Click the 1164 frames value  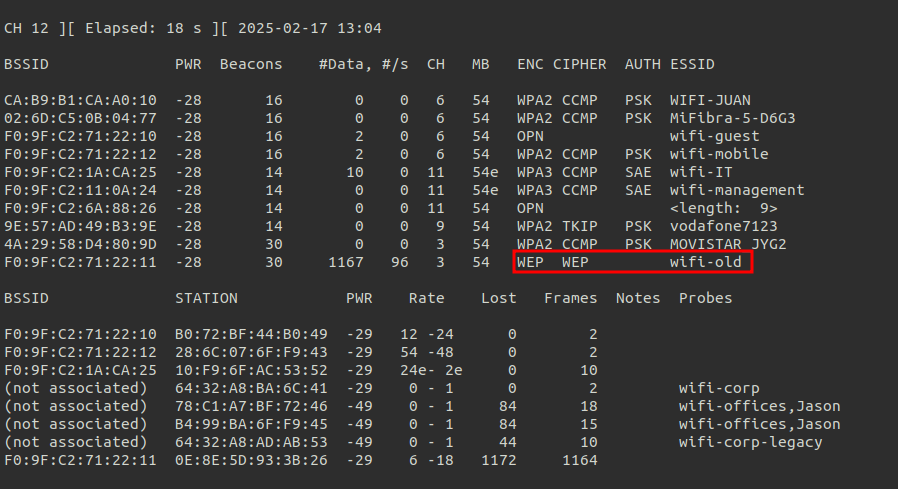(x=580, y=460)
